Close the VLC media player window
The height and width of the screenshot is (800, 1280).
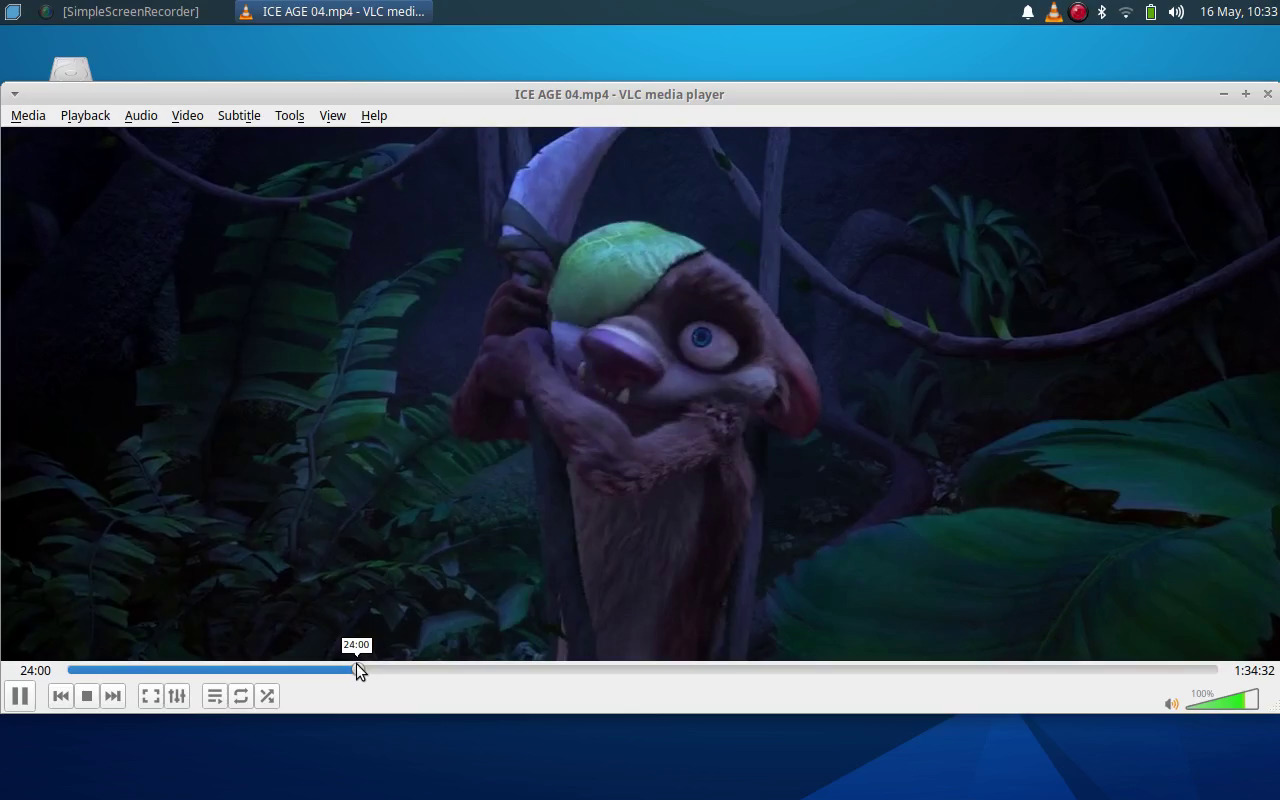click(1267, 94)
